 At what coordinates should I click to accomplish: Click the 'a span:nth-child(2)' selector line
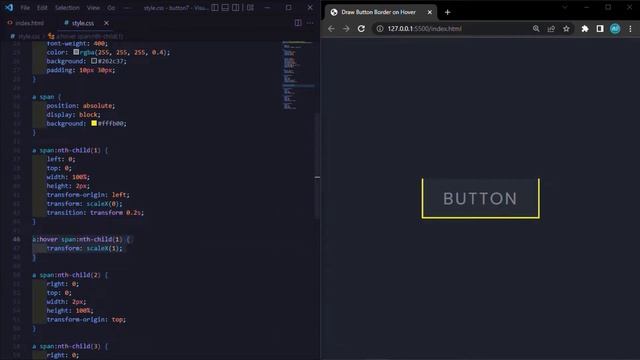click(70, 275)
